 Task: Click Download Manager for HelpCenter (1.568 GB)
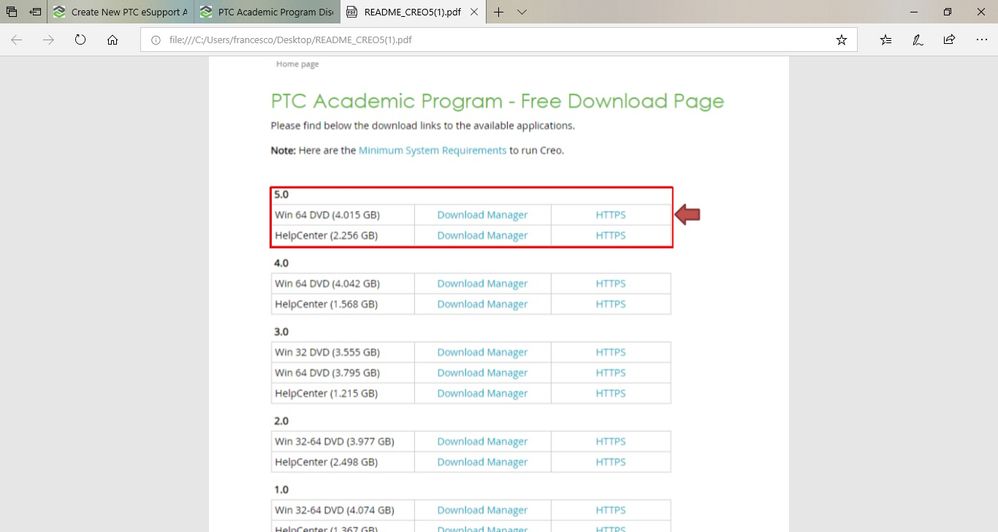click(482, 304)
